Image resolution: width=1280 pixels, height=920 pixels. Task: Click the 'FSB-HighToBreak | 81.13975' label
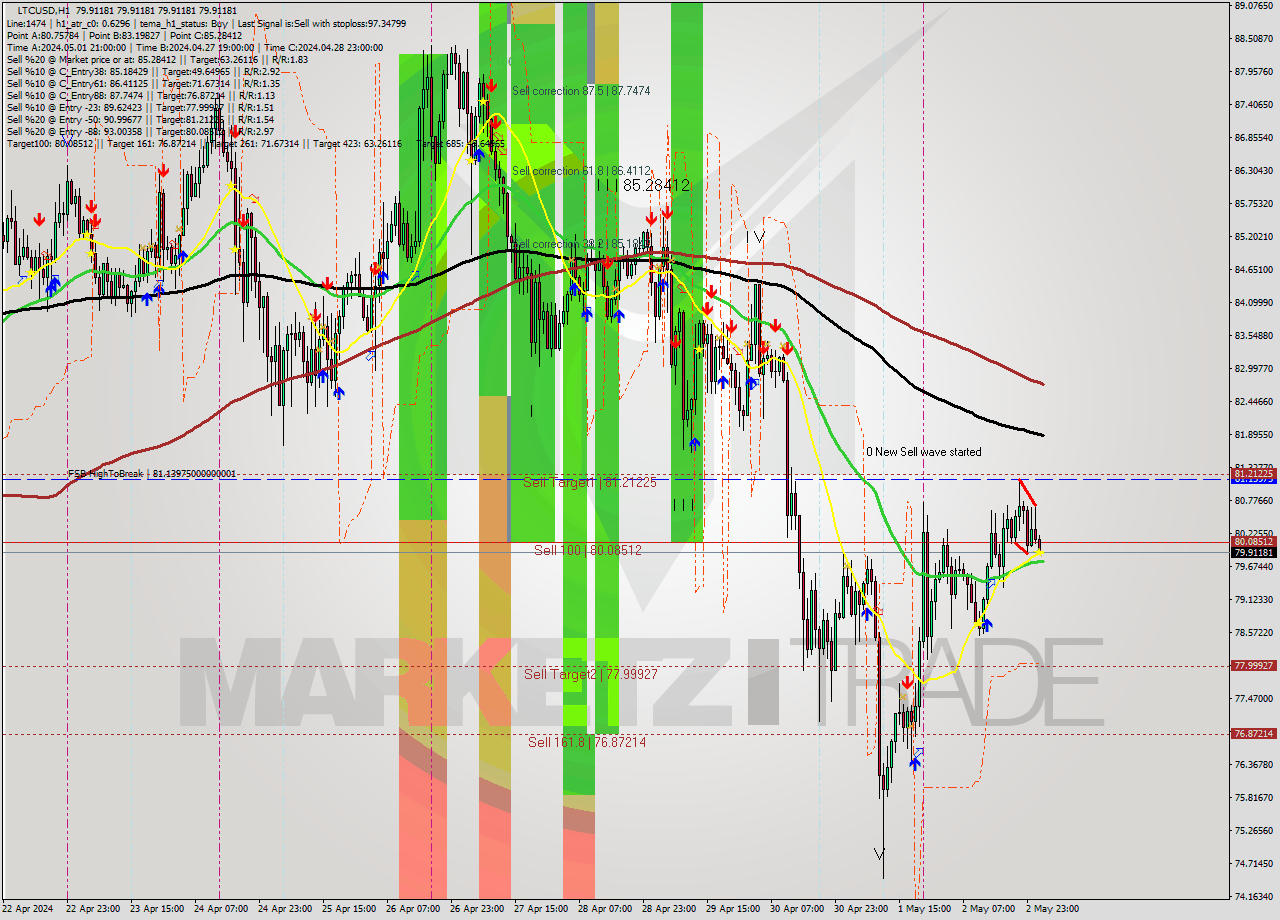[x=152, y=474]
